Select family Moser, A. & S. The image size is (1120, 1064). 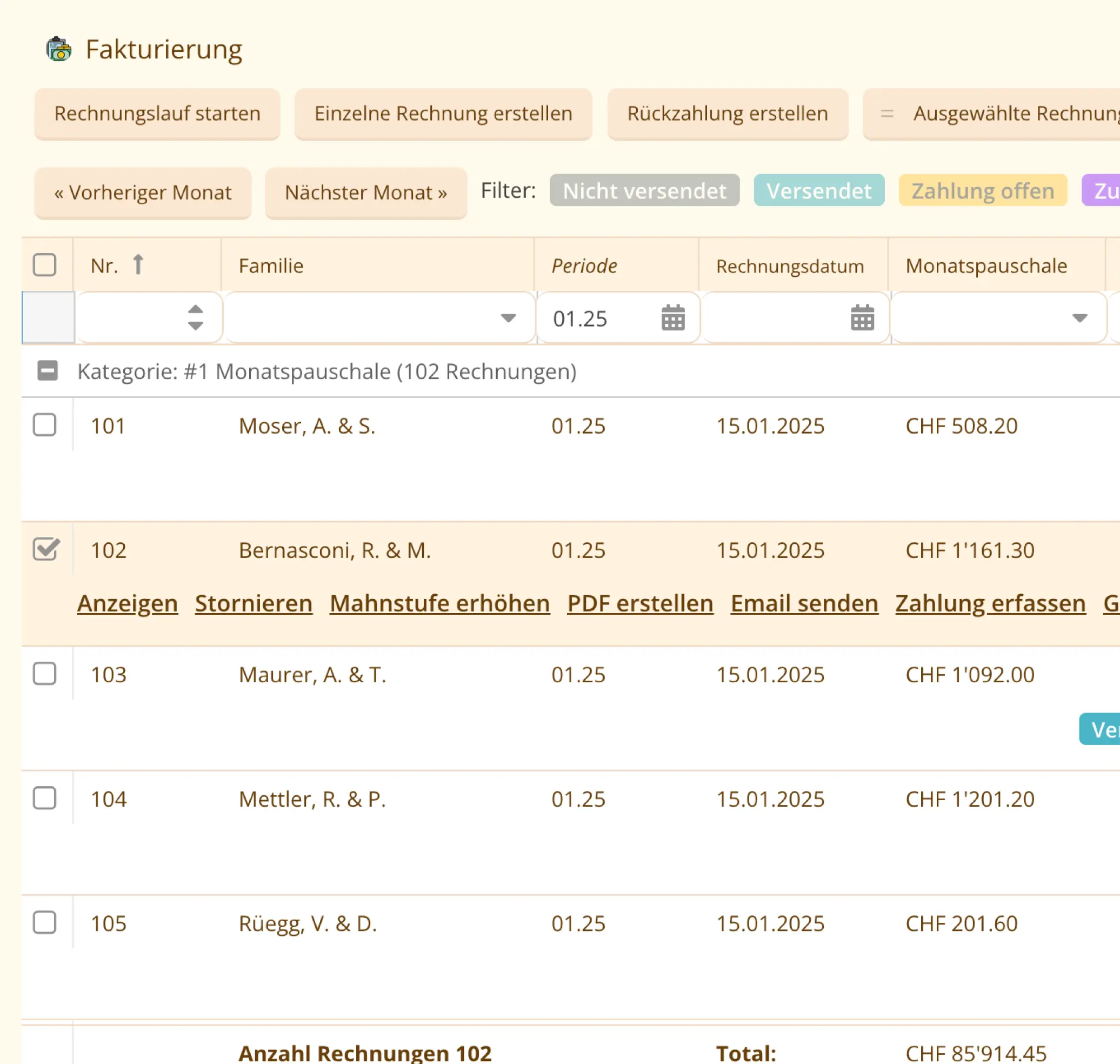(307, 426)
